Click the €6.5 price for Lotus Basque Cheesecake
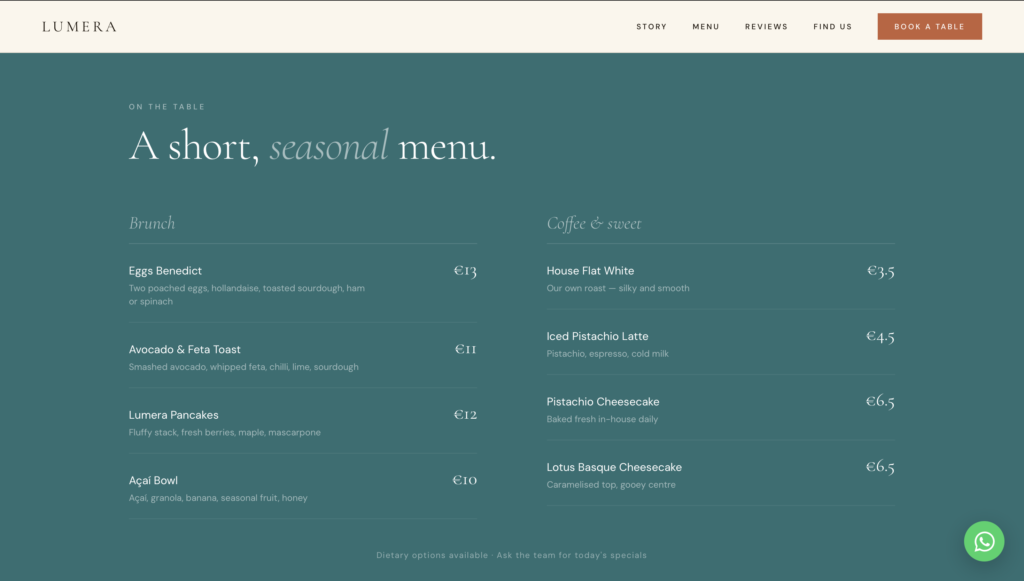The image size is (1024, 581). click(880, 466)
